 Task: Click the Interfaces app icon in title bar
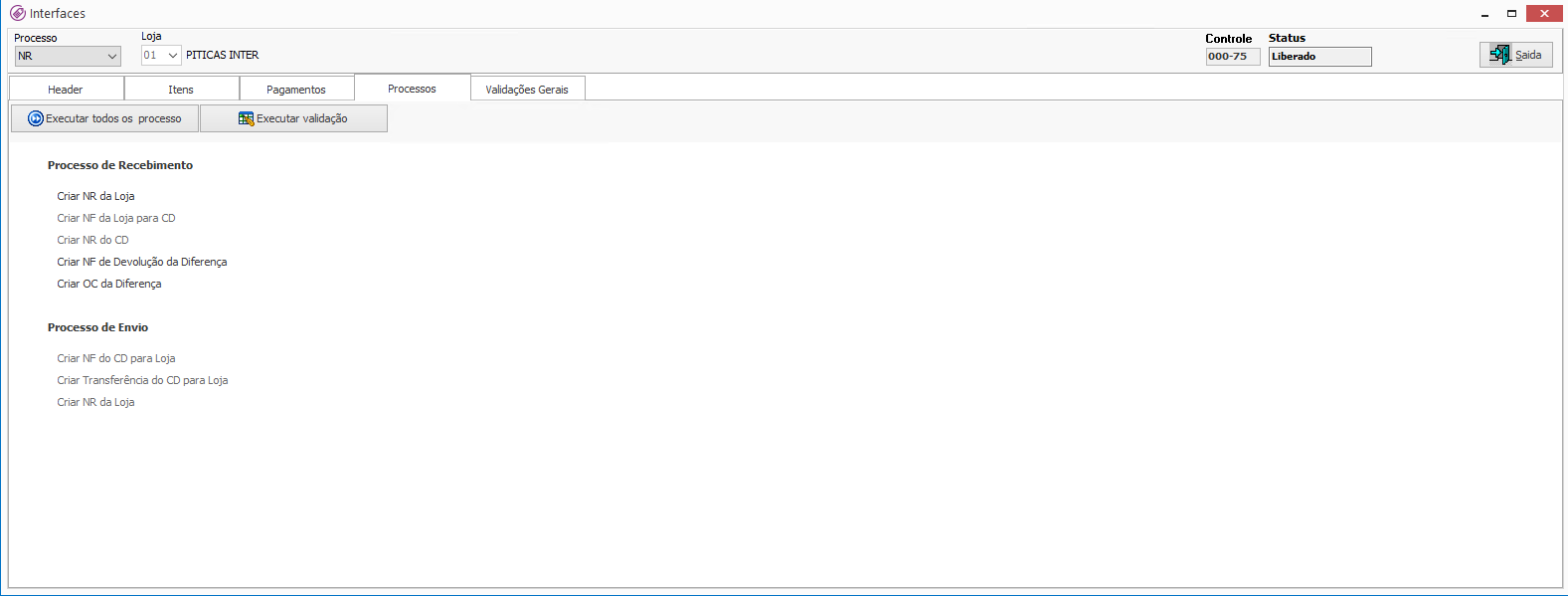point(17,13)
